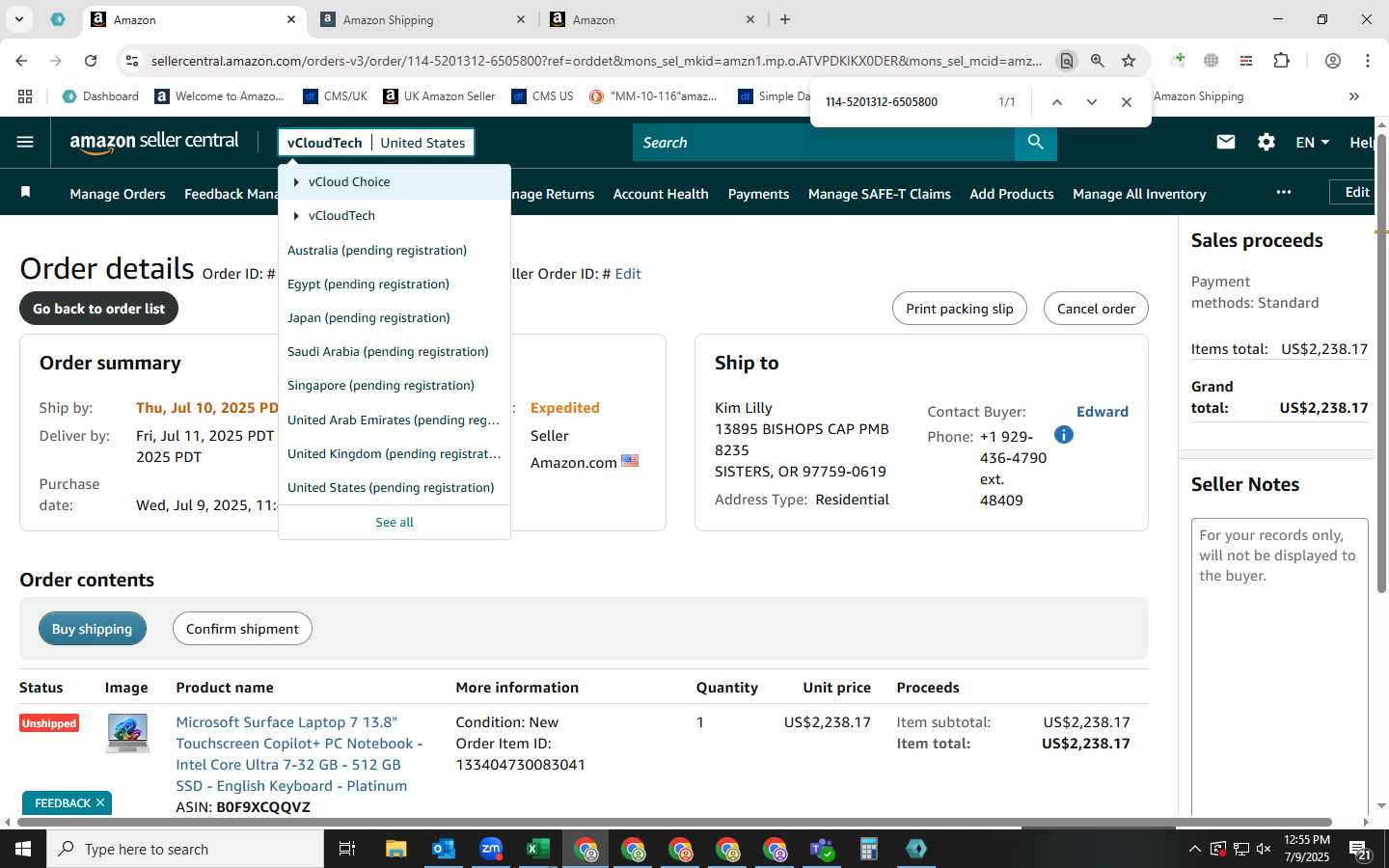Open the Microsoft Surface Laptop 7 product link
The height and width of the screenshot is (868, 1389).
[299, 754]
